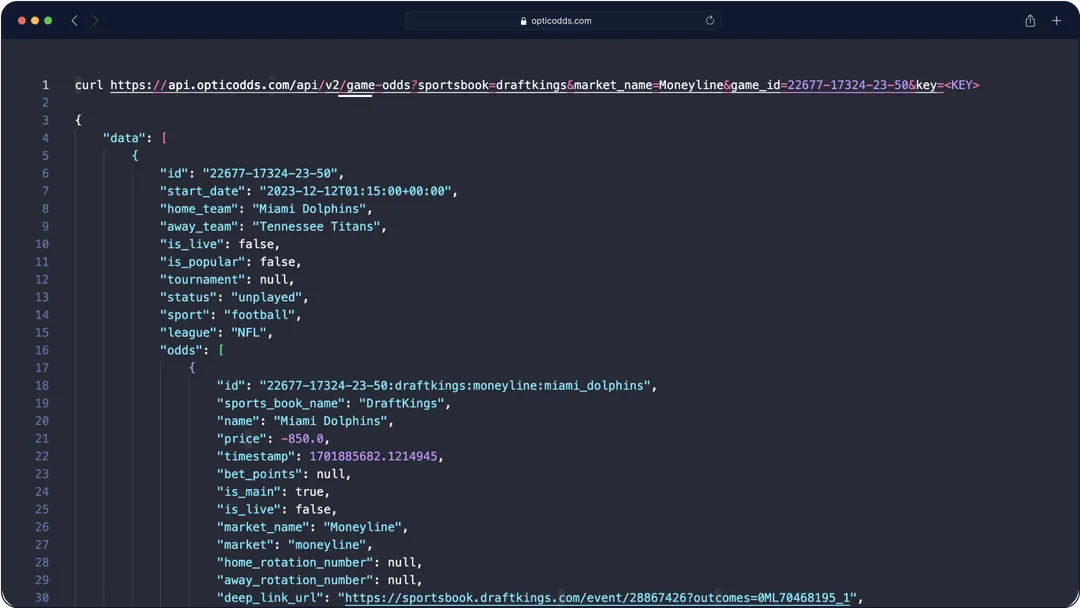The image size is (1080, 608).
Task: Select the timestamp value 1701885682.1214945
Action: [373, 457]
